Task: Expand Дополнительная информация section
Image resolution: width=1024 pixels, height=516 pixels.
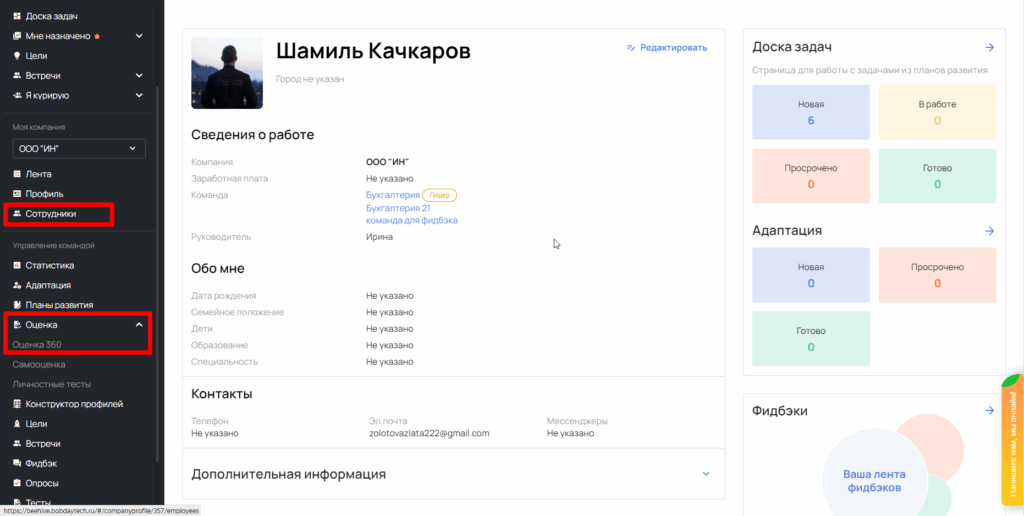Action: coord(705,474)
